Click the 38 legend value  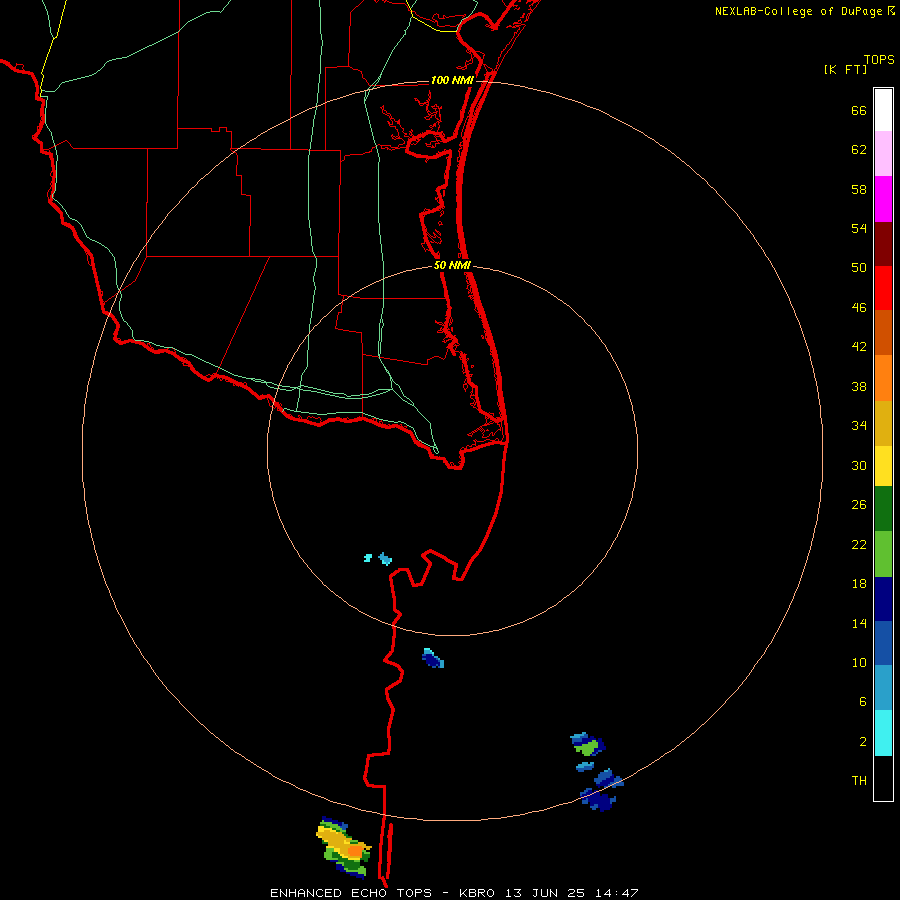(x=859, y=386)
